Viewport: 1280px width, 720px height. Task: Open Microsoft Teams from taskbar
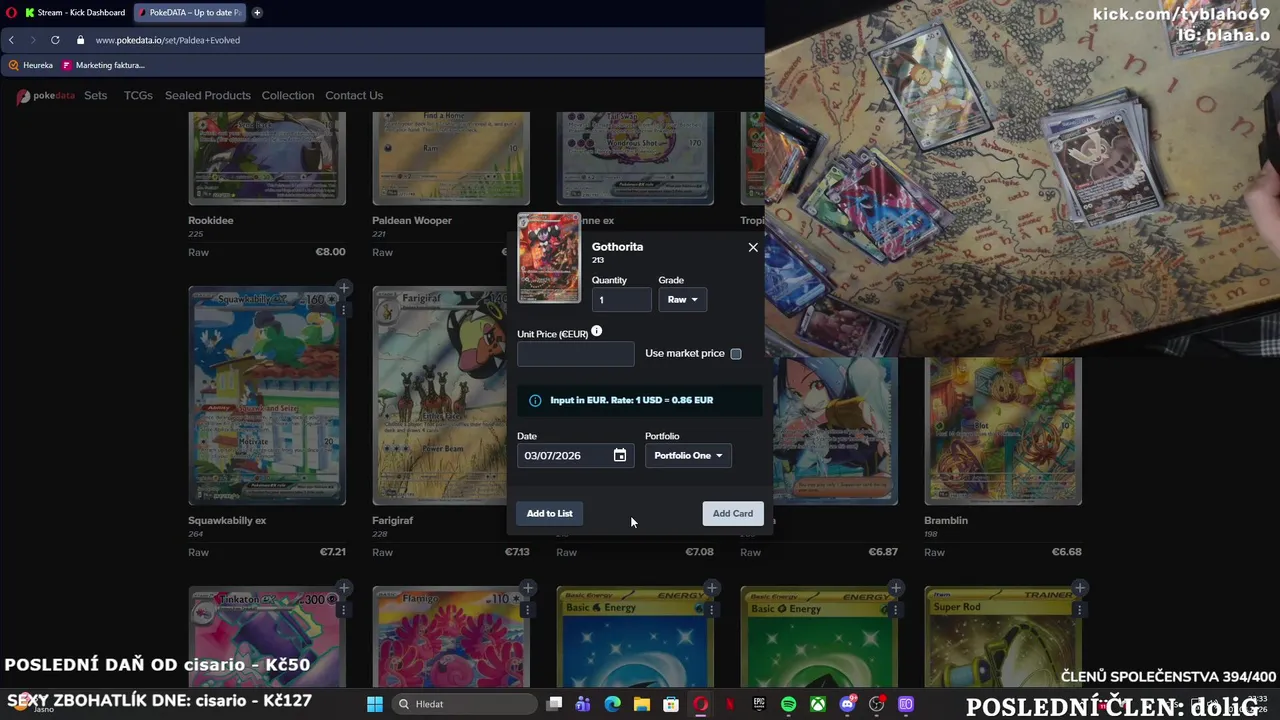[x=583, y=704]
